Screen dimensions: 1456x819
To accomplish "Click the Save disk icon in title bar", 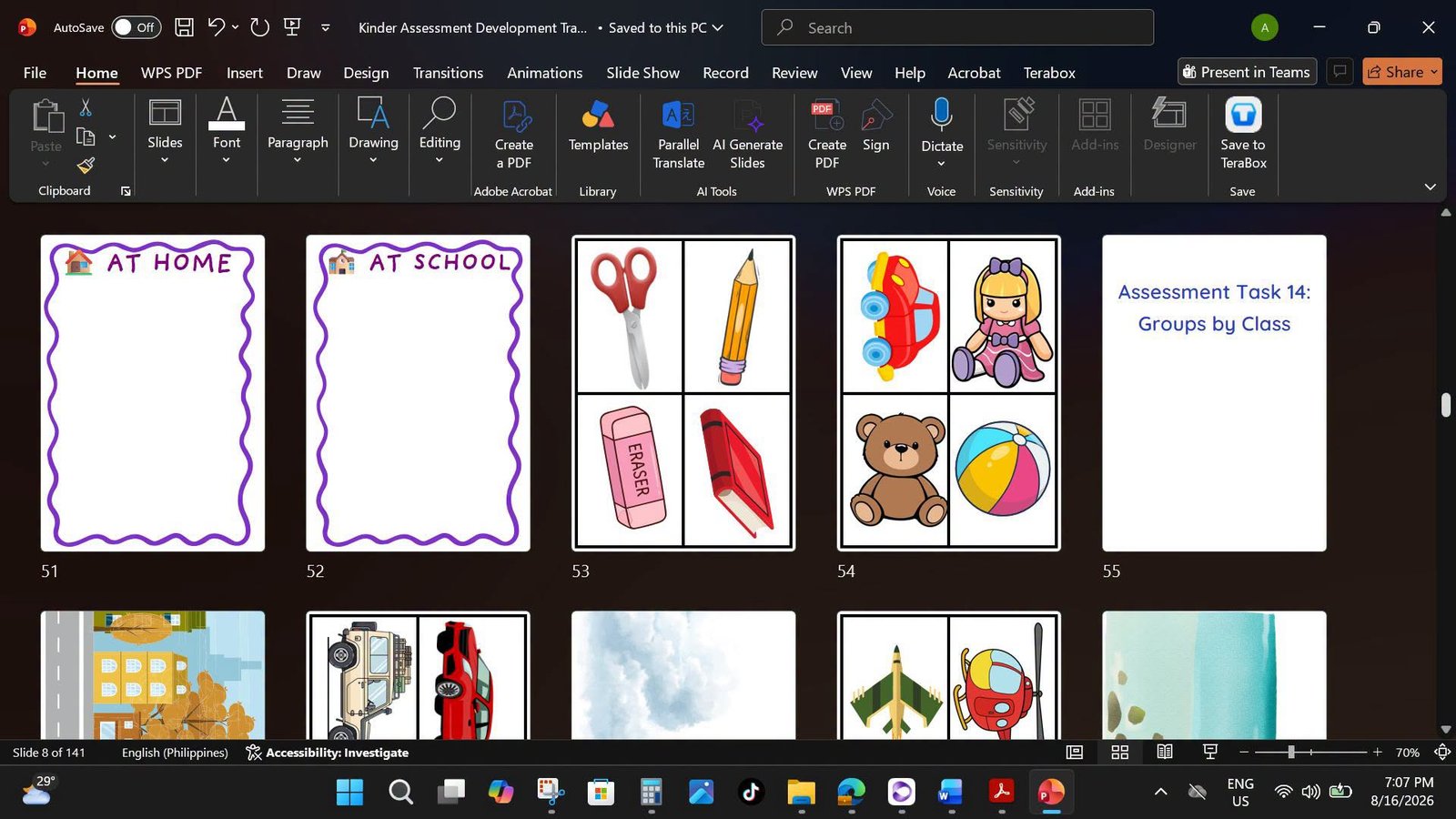I will coord(184,27).
